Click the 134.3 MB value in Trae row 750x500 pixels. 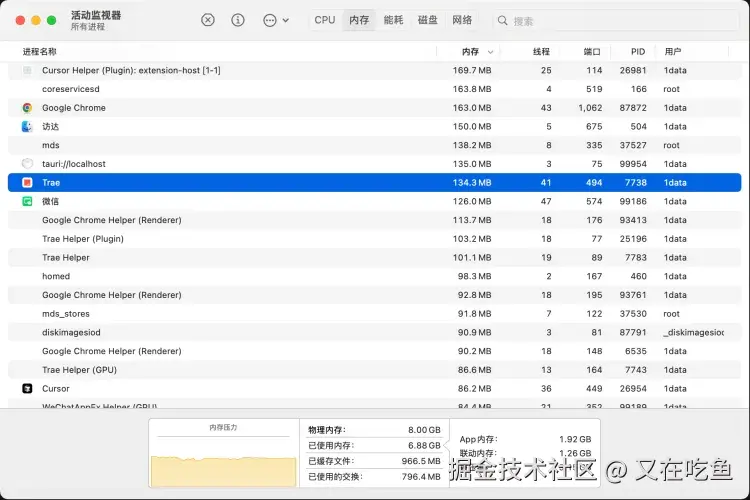pyautogui.click(x=472, y=182)
